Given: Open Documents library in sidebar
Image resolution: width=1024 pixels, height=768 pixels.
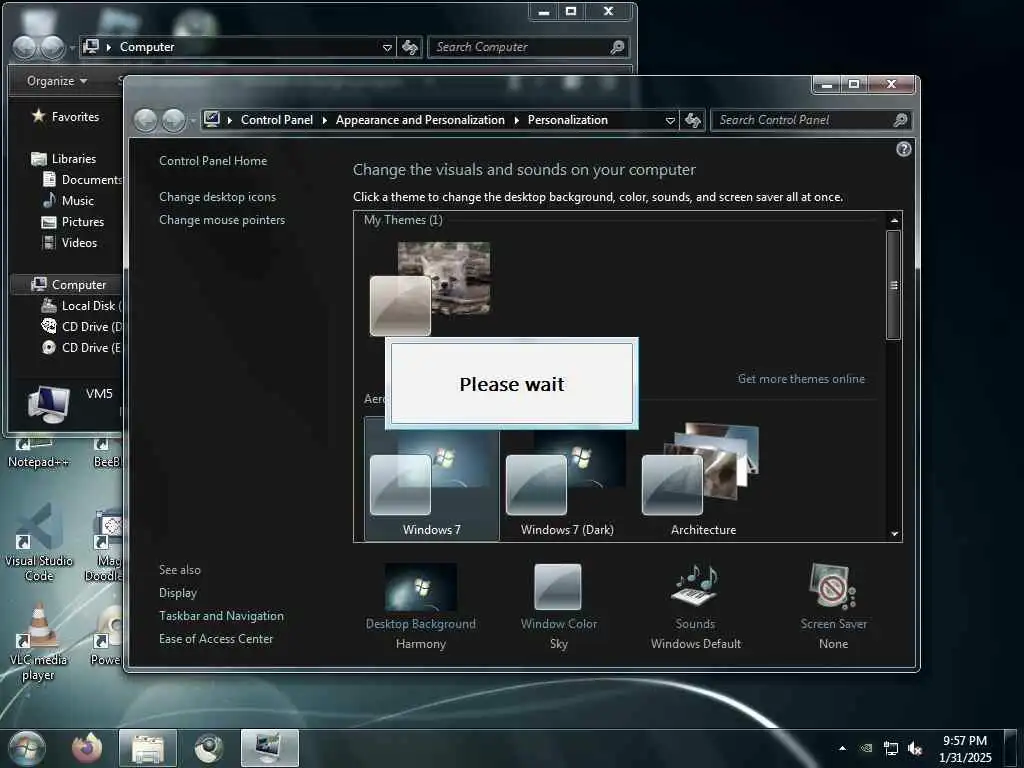Looking at the screenshot, I should [82, 180].
